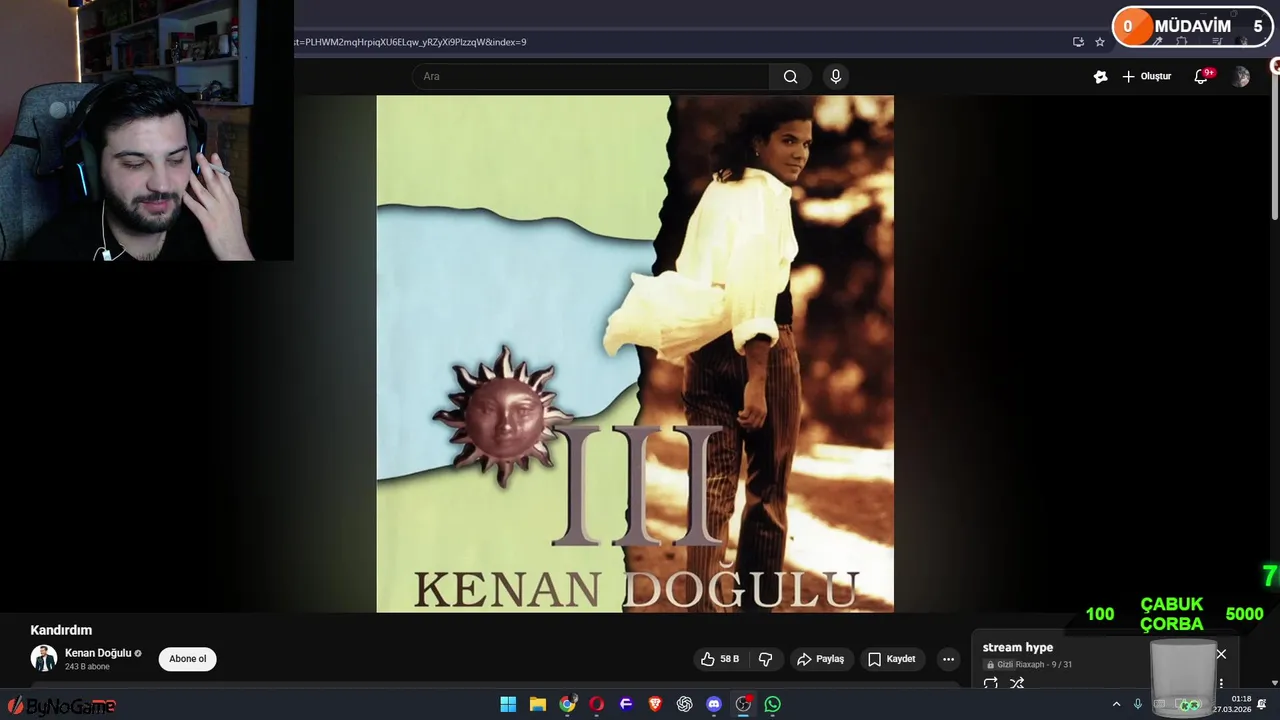Open the clock and date 01:18
Screen dimensions: 1280x720
coord(1232,704)
